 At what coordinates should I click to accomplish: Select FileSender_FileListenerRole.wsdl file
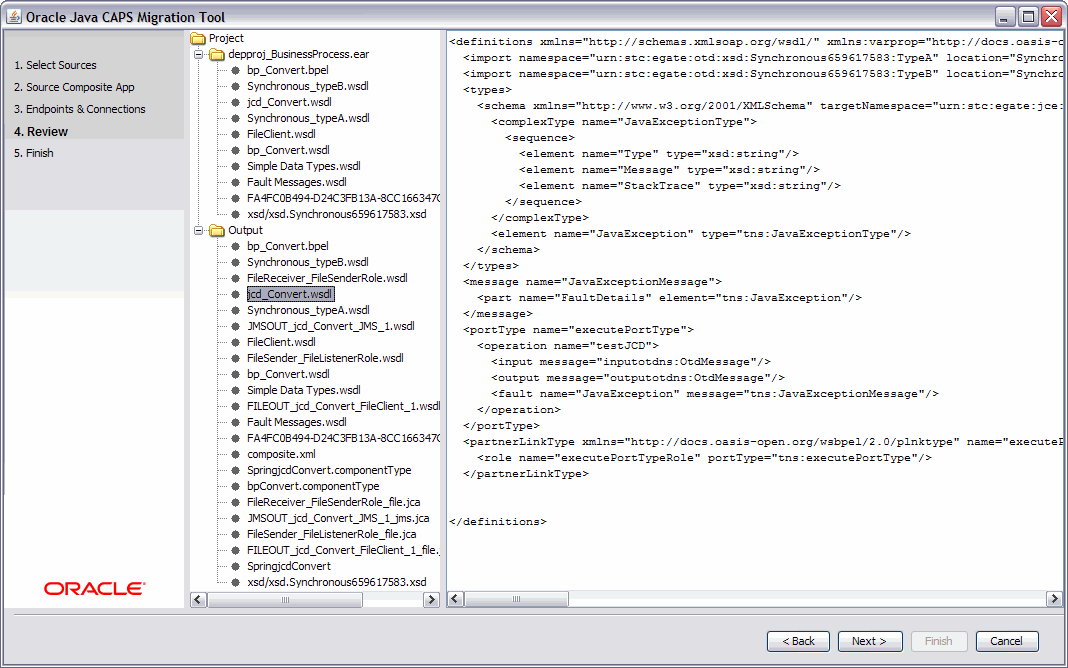325,358
